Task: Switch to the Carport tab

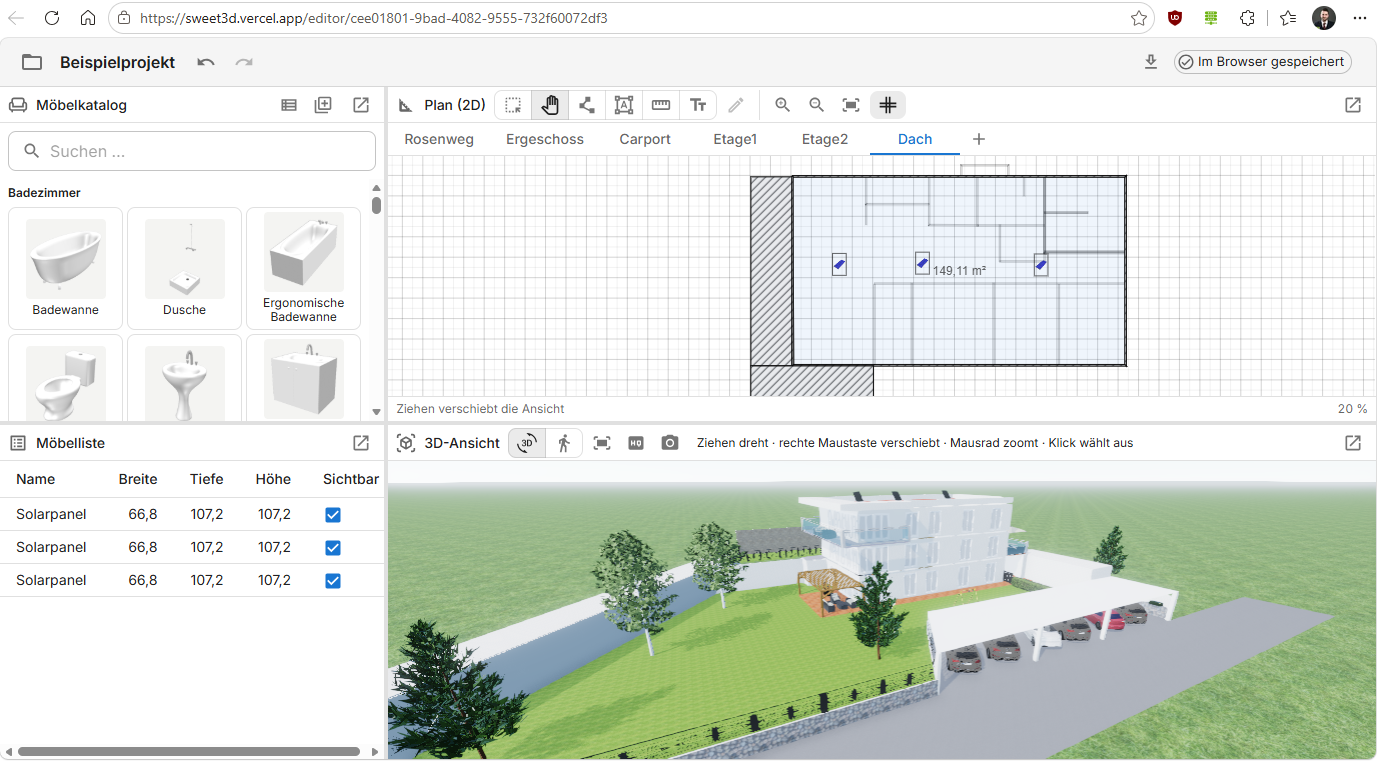Action: tap(645, 139)
